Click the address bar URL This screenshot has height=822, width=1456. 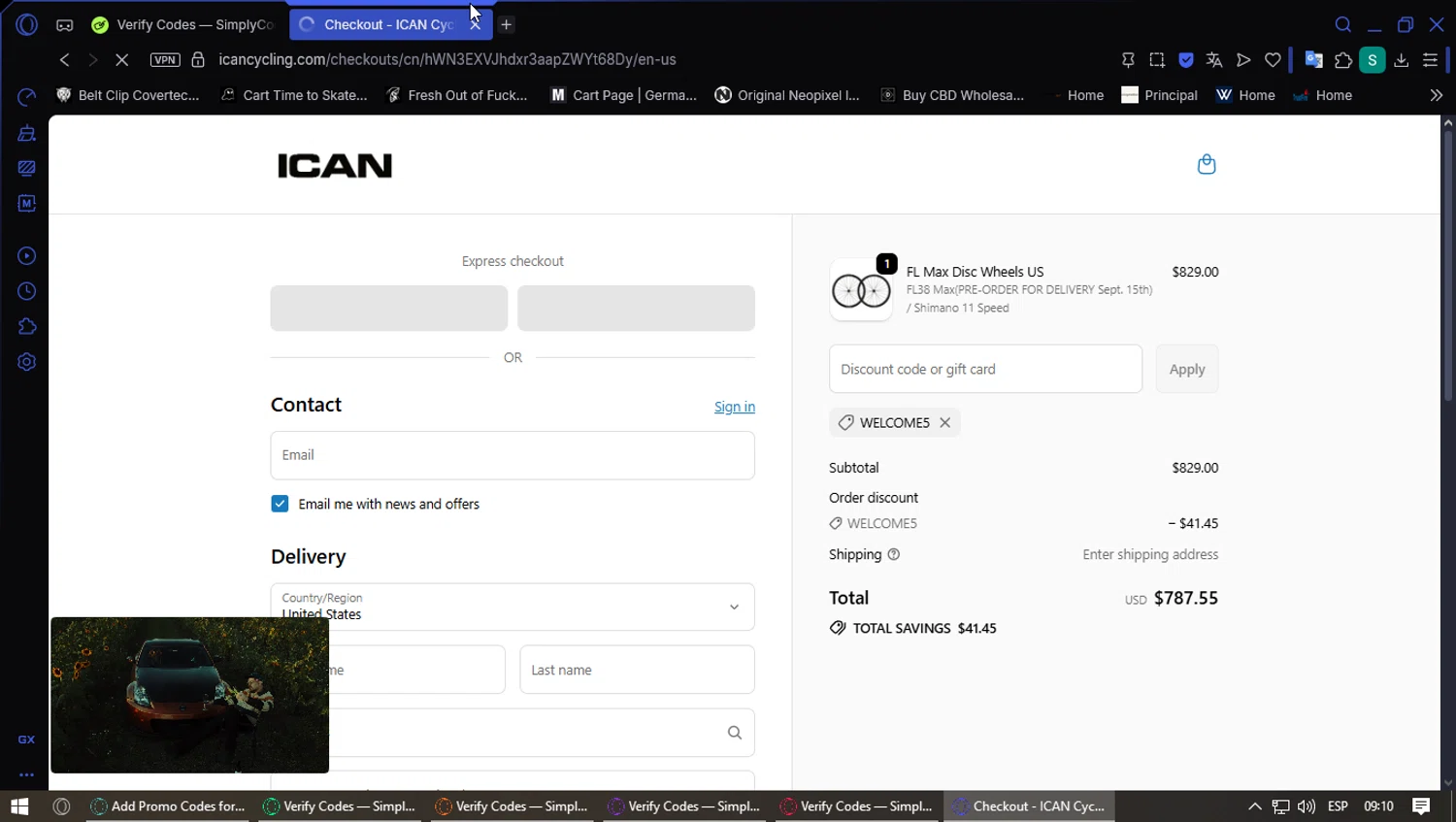(x=447, y=60)
